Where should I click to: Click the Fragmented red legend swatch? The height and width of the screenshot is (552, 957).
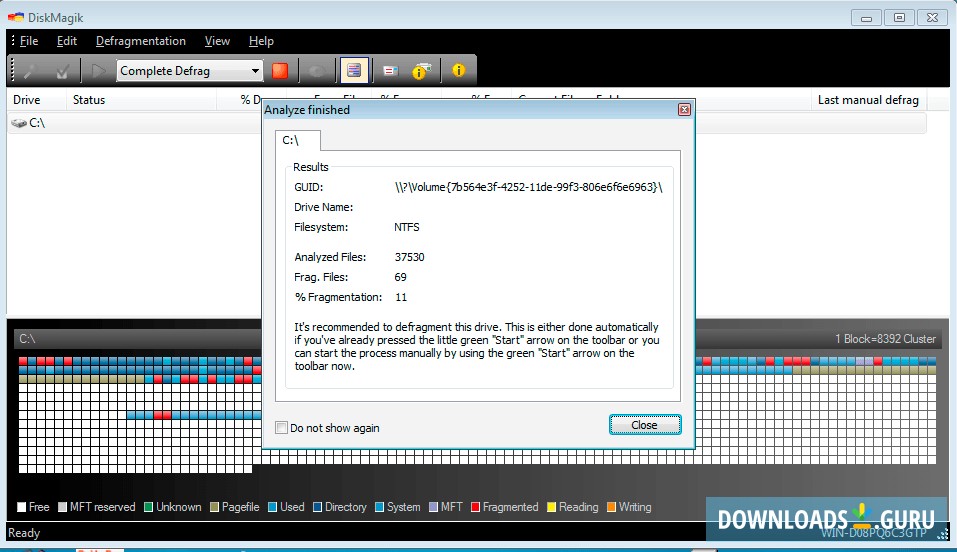click(475, 507)
